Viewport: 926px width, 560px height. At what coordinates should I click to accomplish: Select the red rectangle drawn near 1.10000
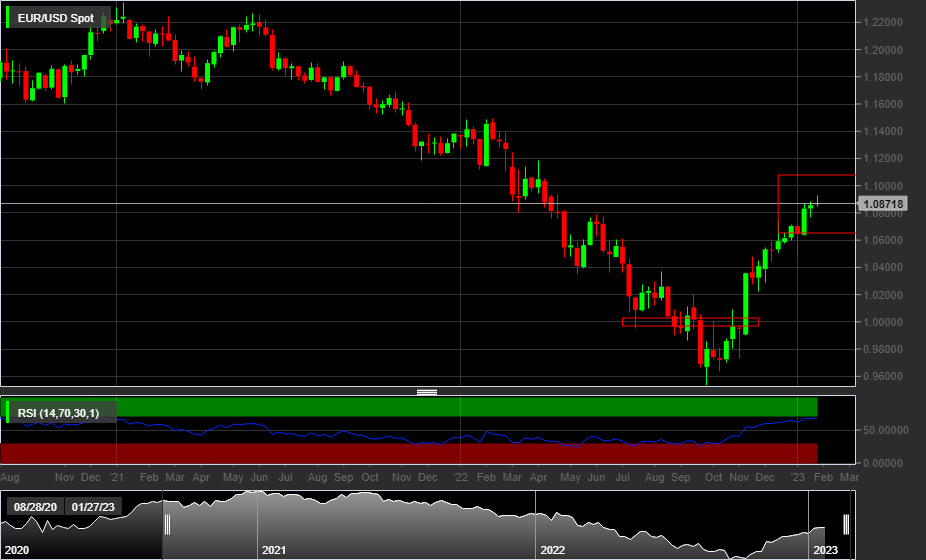(x=816, y=204)
